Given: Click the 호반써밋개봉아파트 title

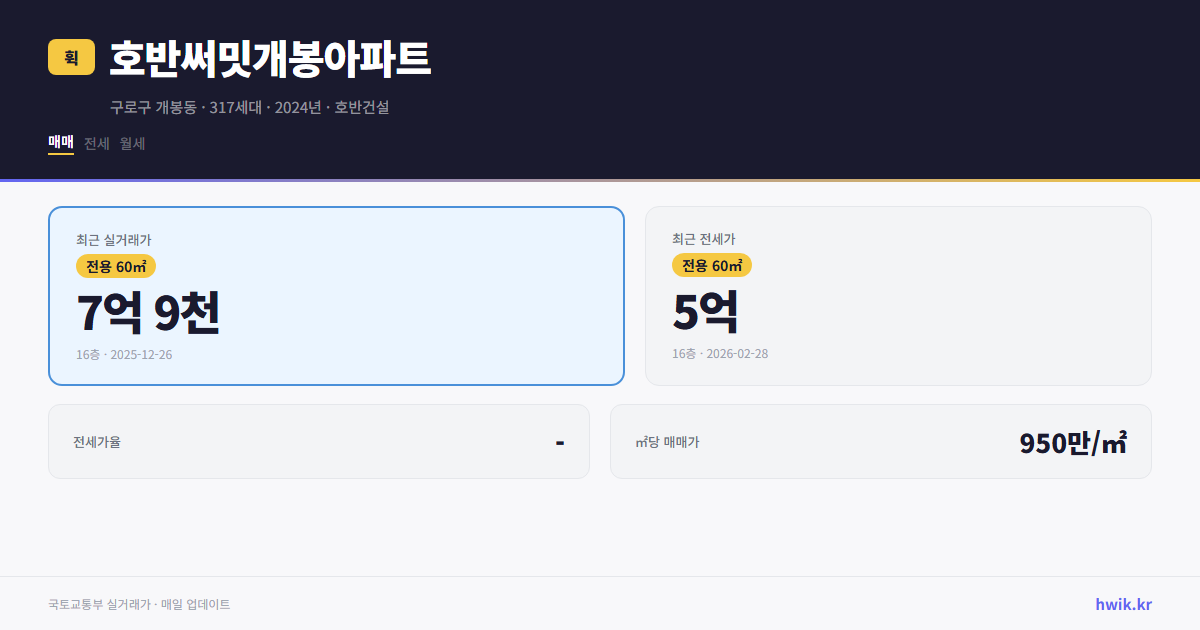Looking at the screenshot, I should click(270, 58).
